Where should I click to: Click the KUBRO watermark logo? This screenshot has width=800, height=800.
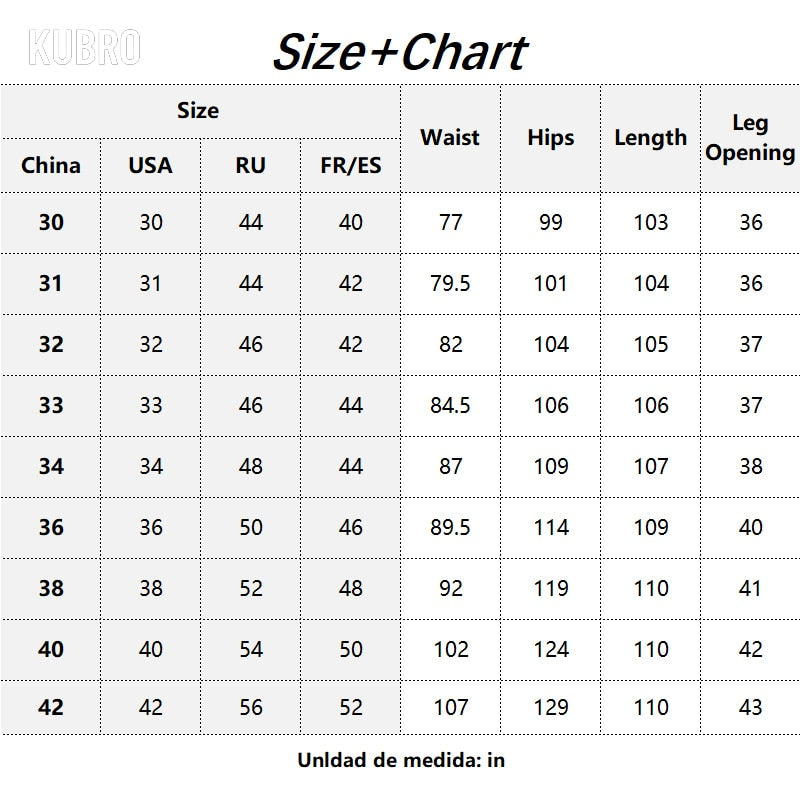coord(84,47)
